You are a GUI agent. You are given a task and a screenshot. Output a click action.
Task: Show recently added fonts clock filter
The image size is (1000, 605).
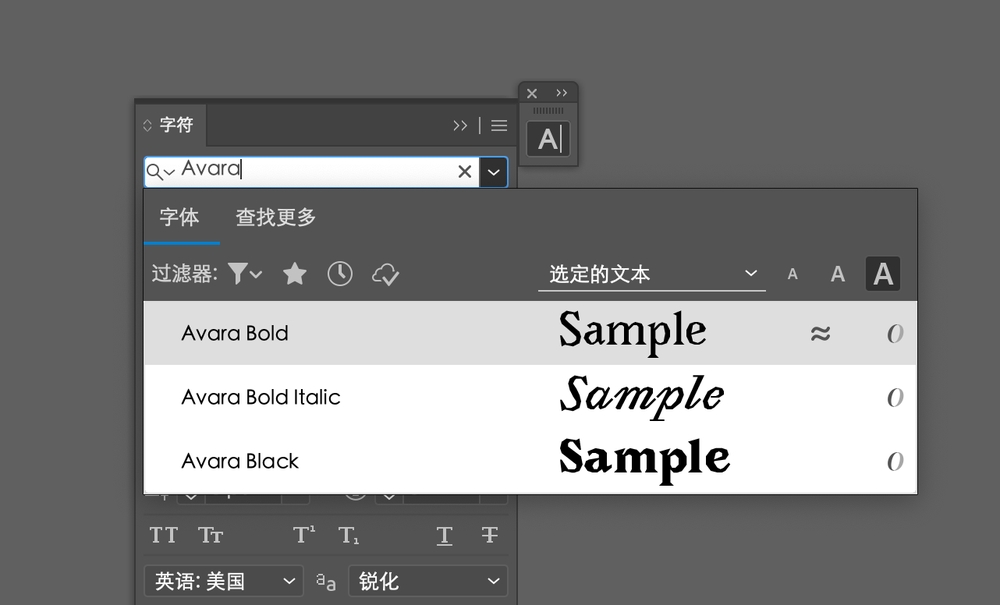coord(340,274)
